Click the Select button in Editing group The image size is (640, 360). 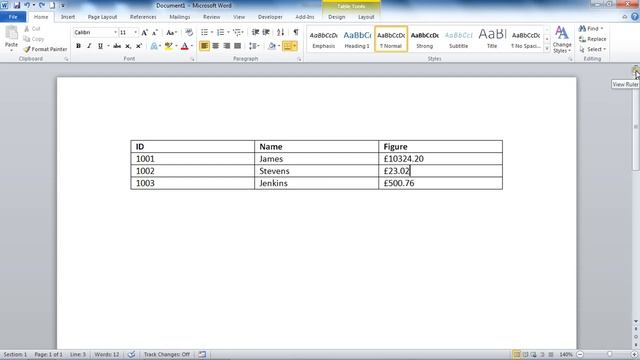click(592, 49)
